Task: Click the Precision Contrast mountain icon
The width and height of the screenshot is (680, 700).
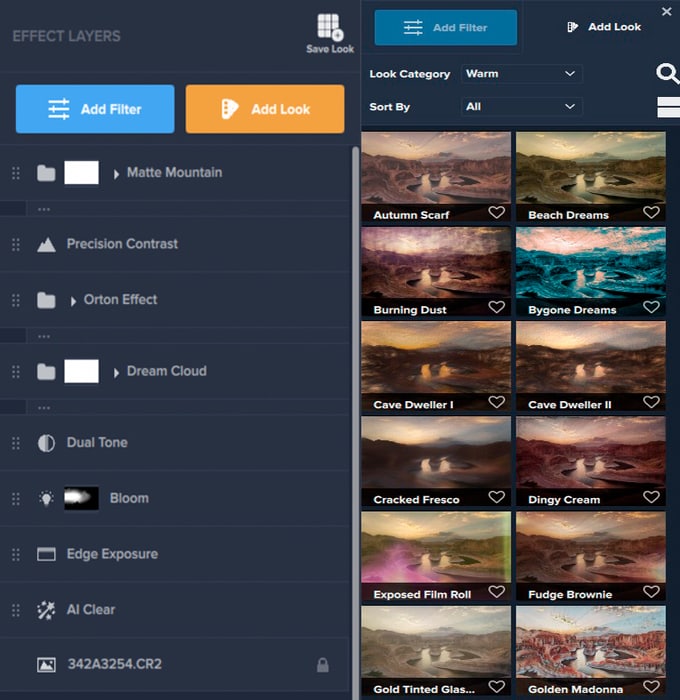Action: [46, 244]
